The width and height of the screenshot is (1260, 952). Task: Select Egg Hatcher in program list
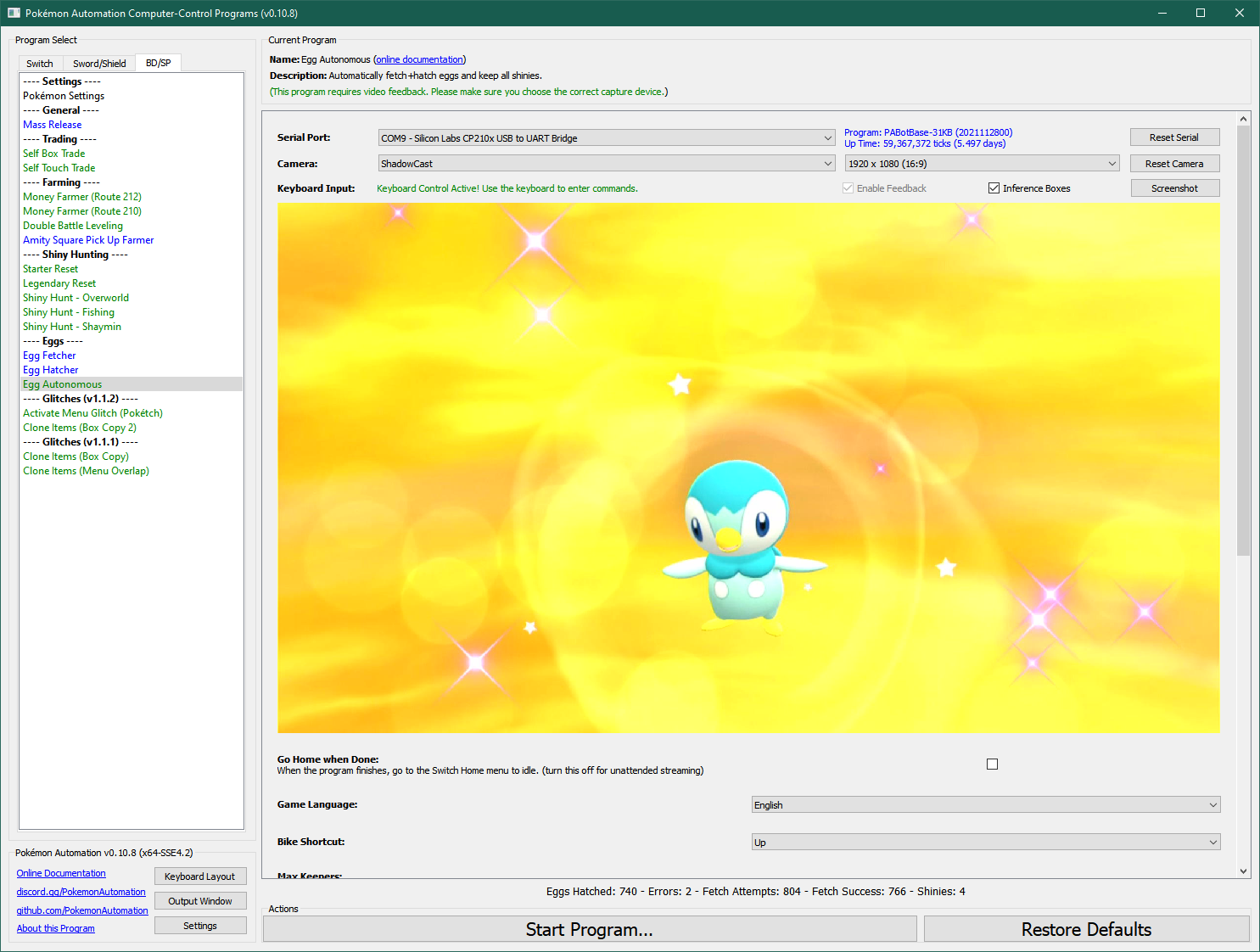coord(51,370)
